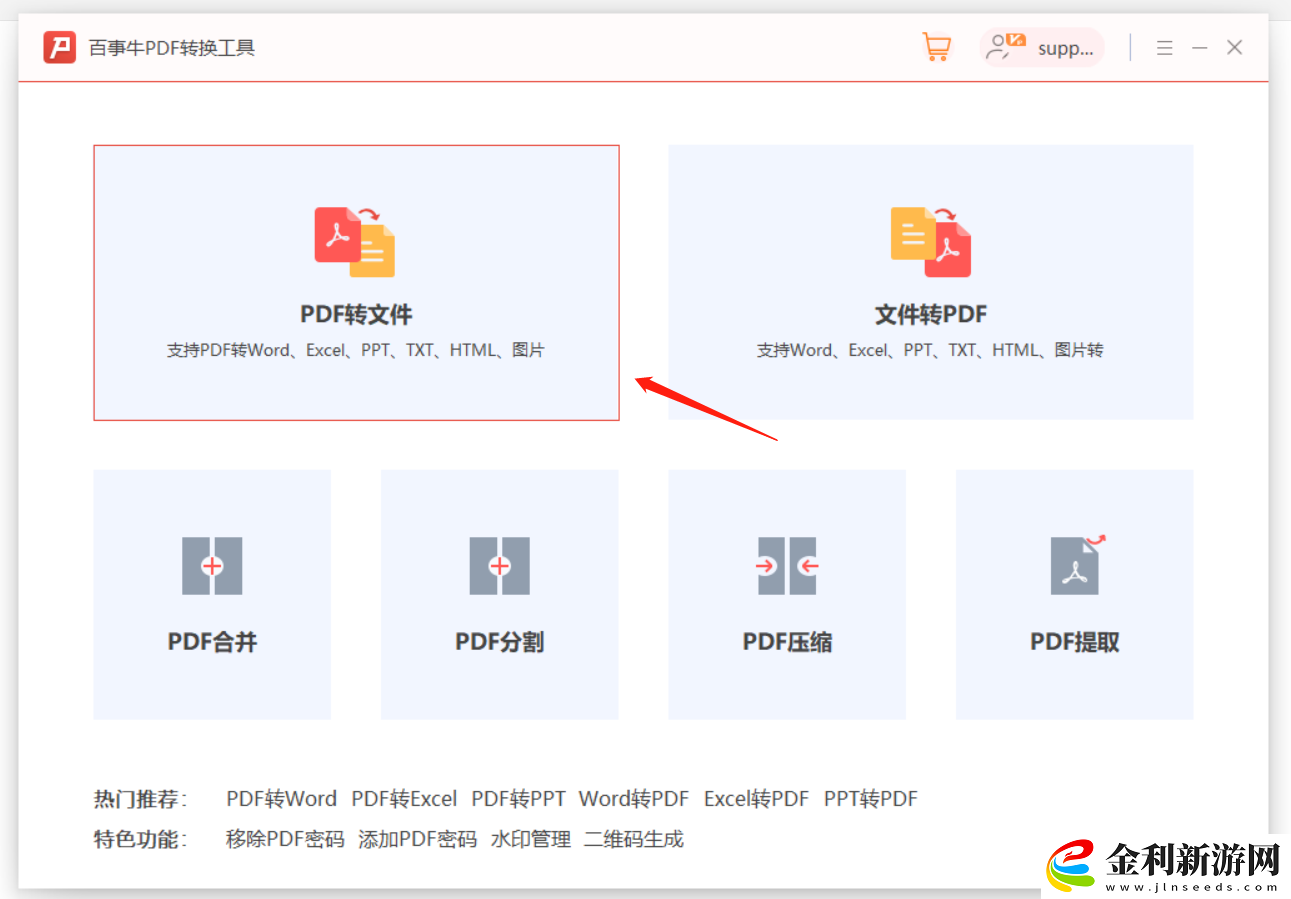Open the hamburger menu icon

point(1165,47)
